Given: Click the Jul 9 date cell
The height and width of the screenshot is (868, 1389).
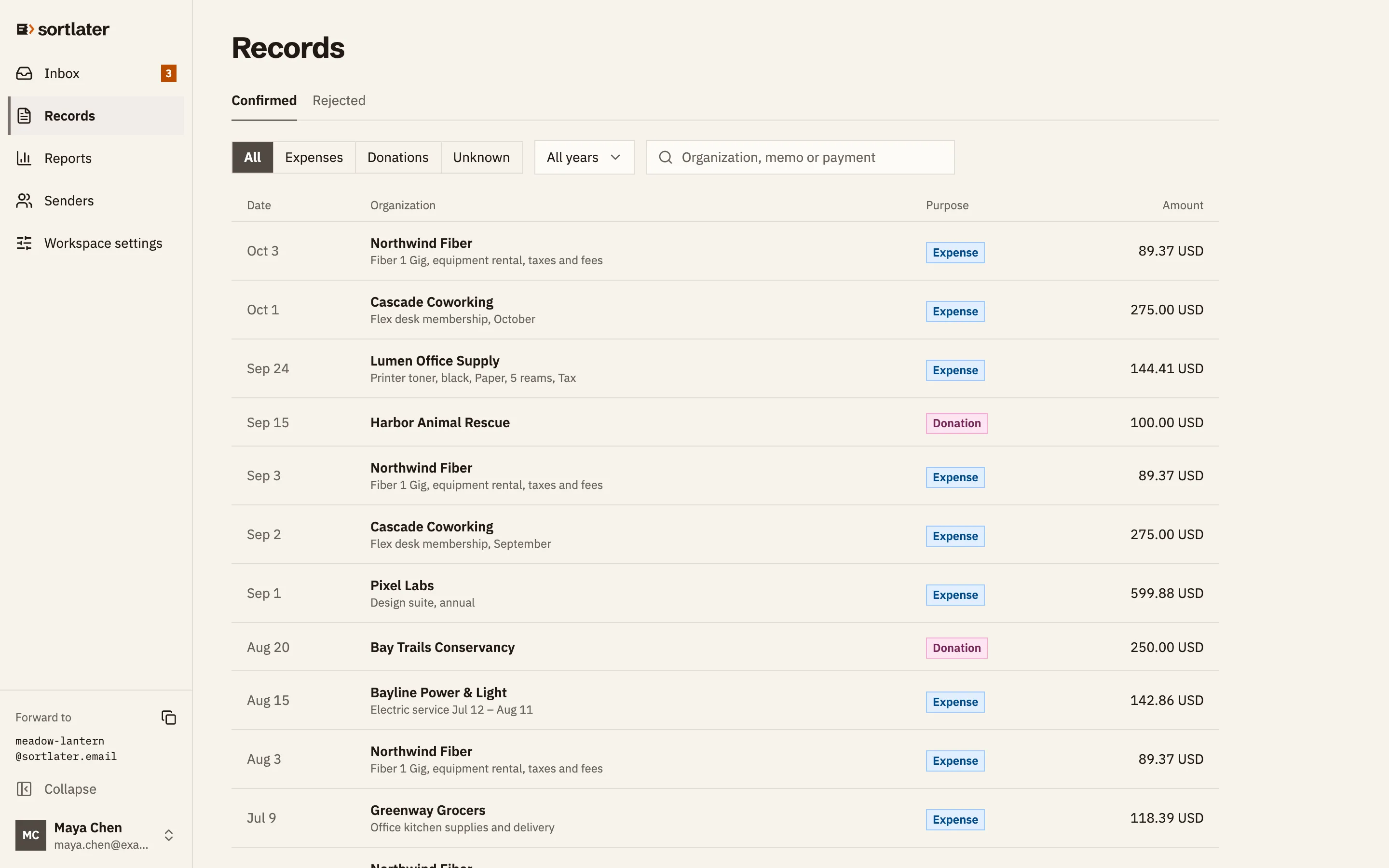Looking at the screenshot, I should (261, 818).
